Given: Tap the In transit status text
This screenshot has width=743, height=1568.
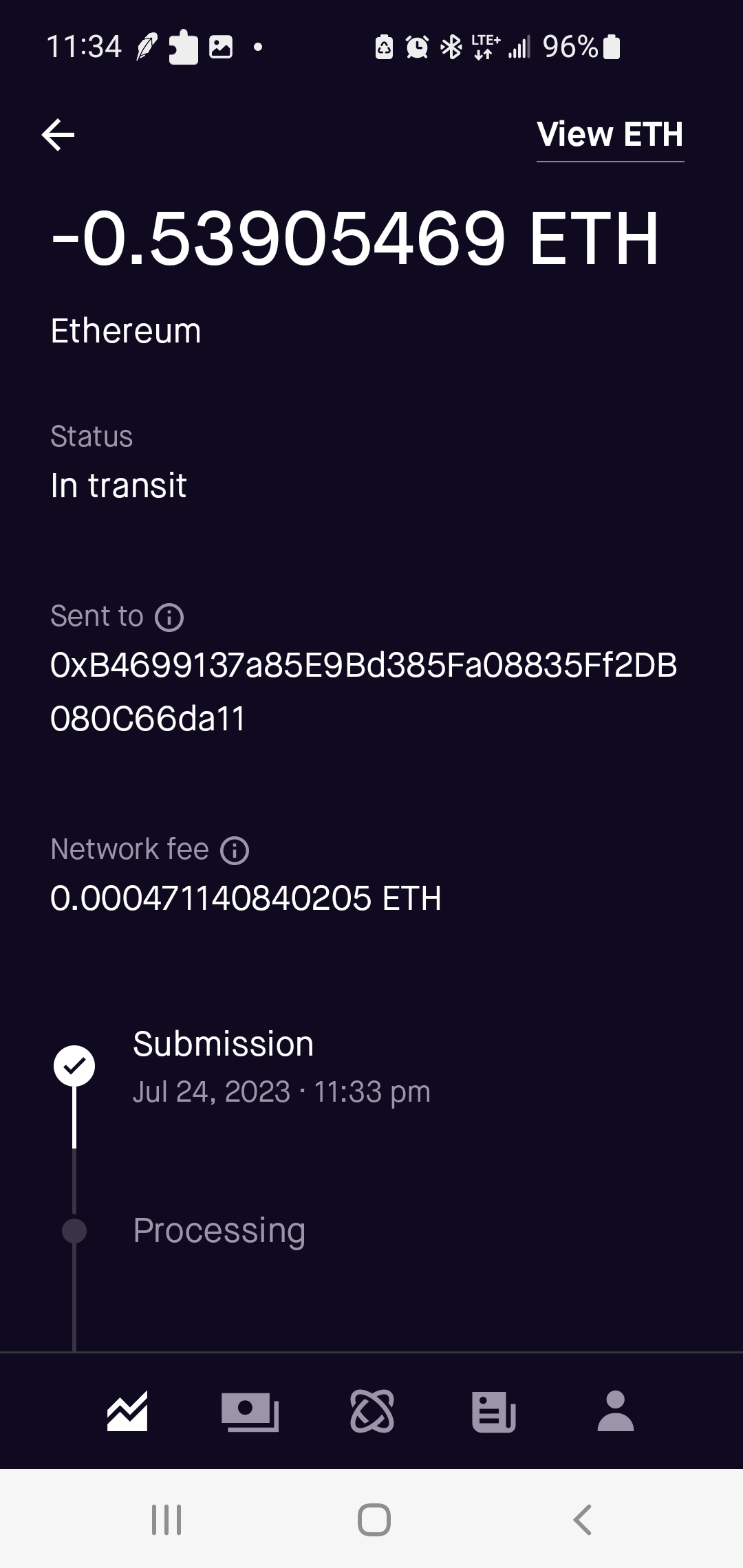Looking at the screenshot, I should [x=118, y=486].
